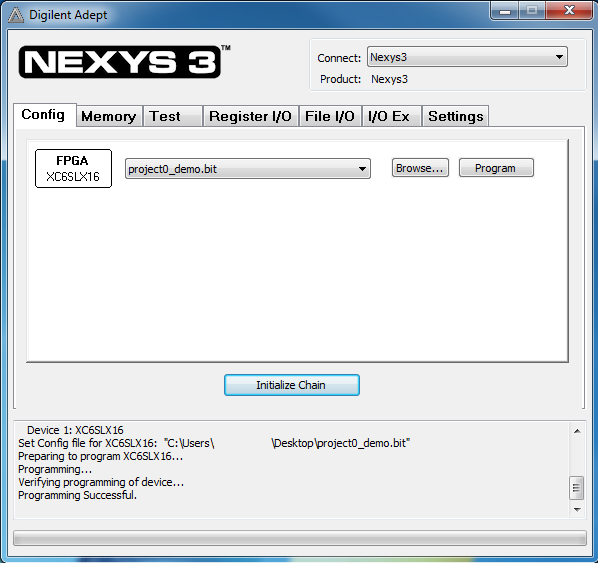
Task: Click the log scrollbar thumb
Action: 577,487
